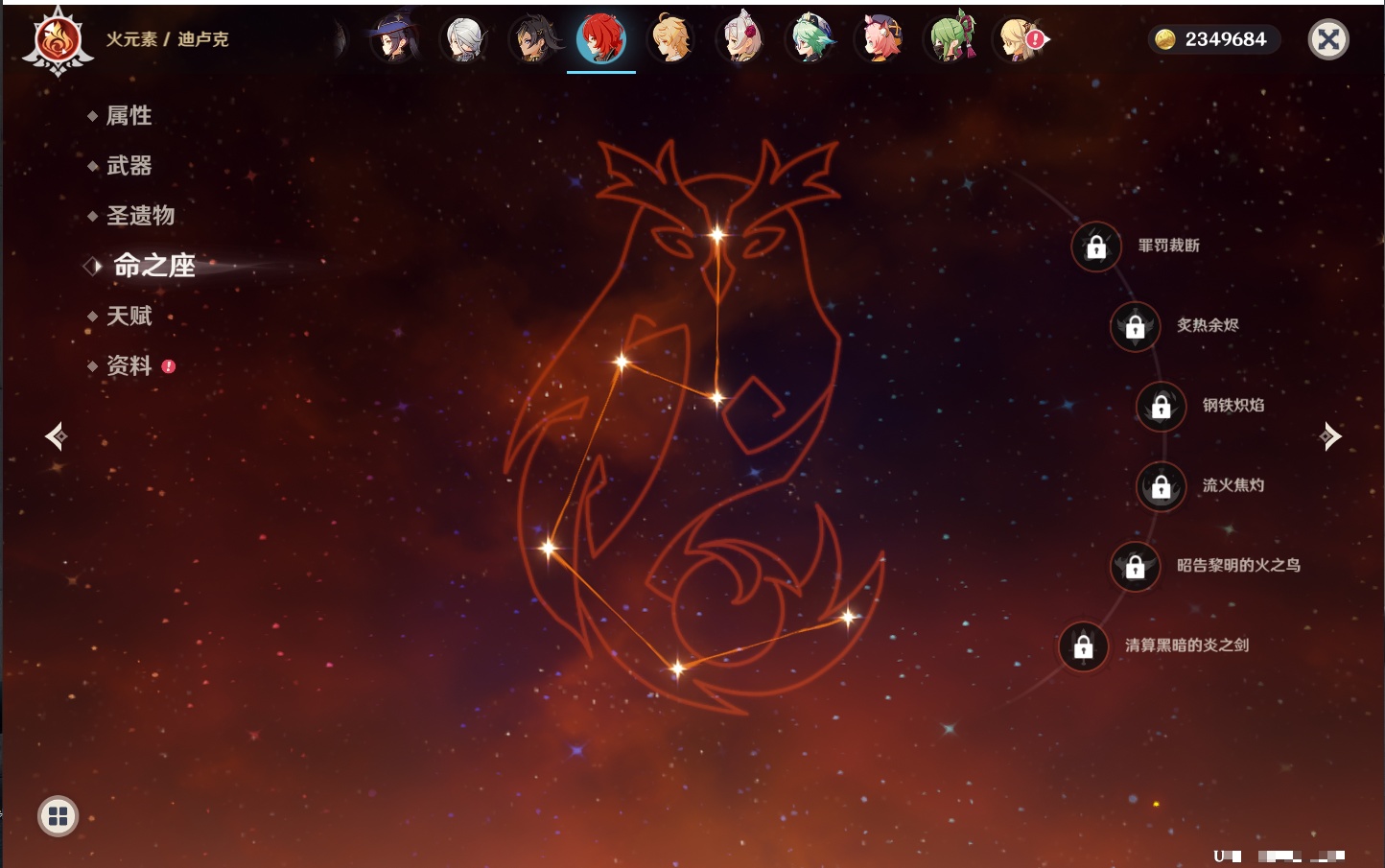Select the green-haired character with glasses

click(810, 40)
